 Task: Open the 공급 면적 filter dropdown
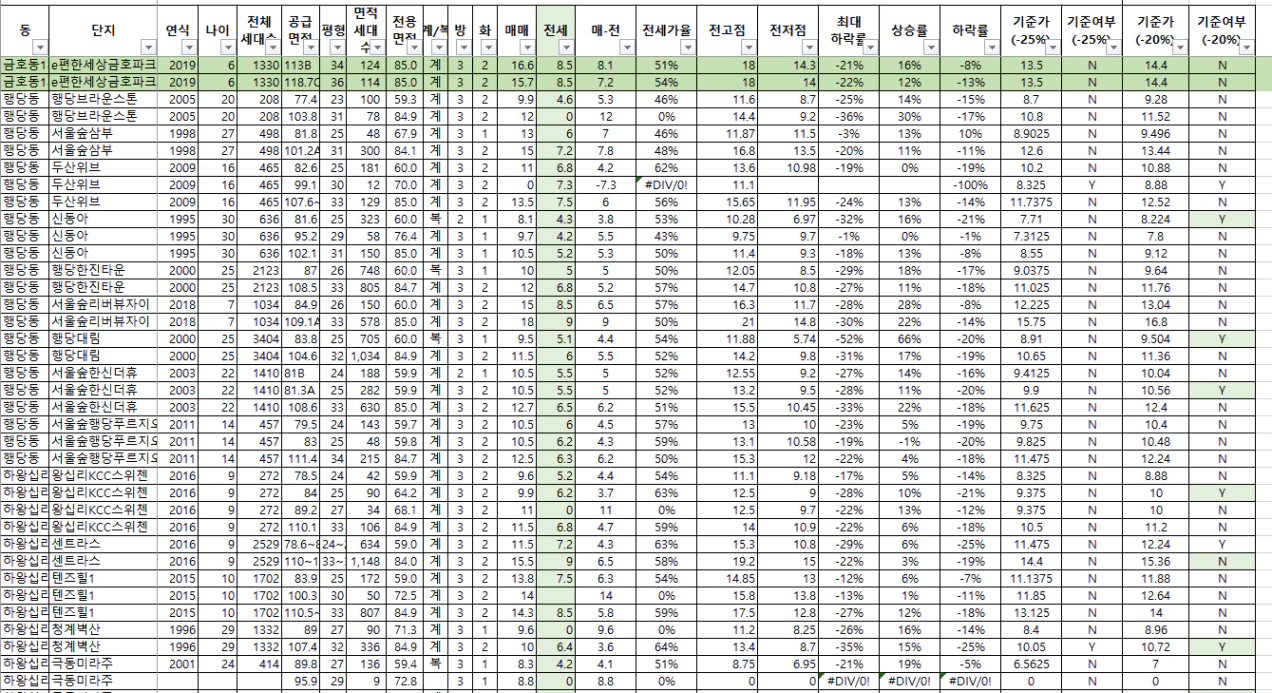point(313,47)
